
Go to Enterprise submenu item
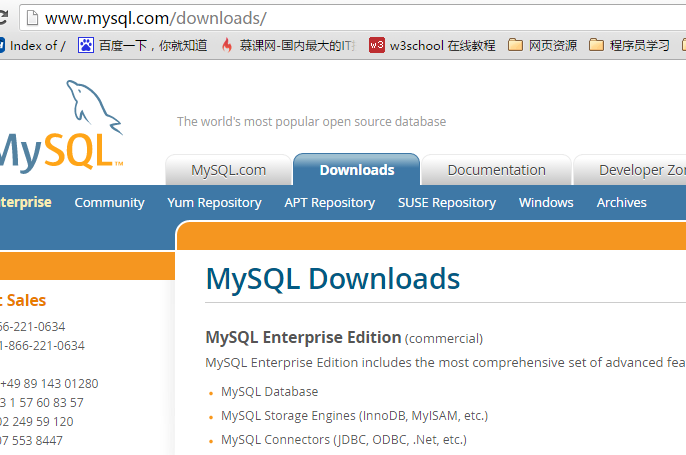pyautogui.click(x=25, y=202)
